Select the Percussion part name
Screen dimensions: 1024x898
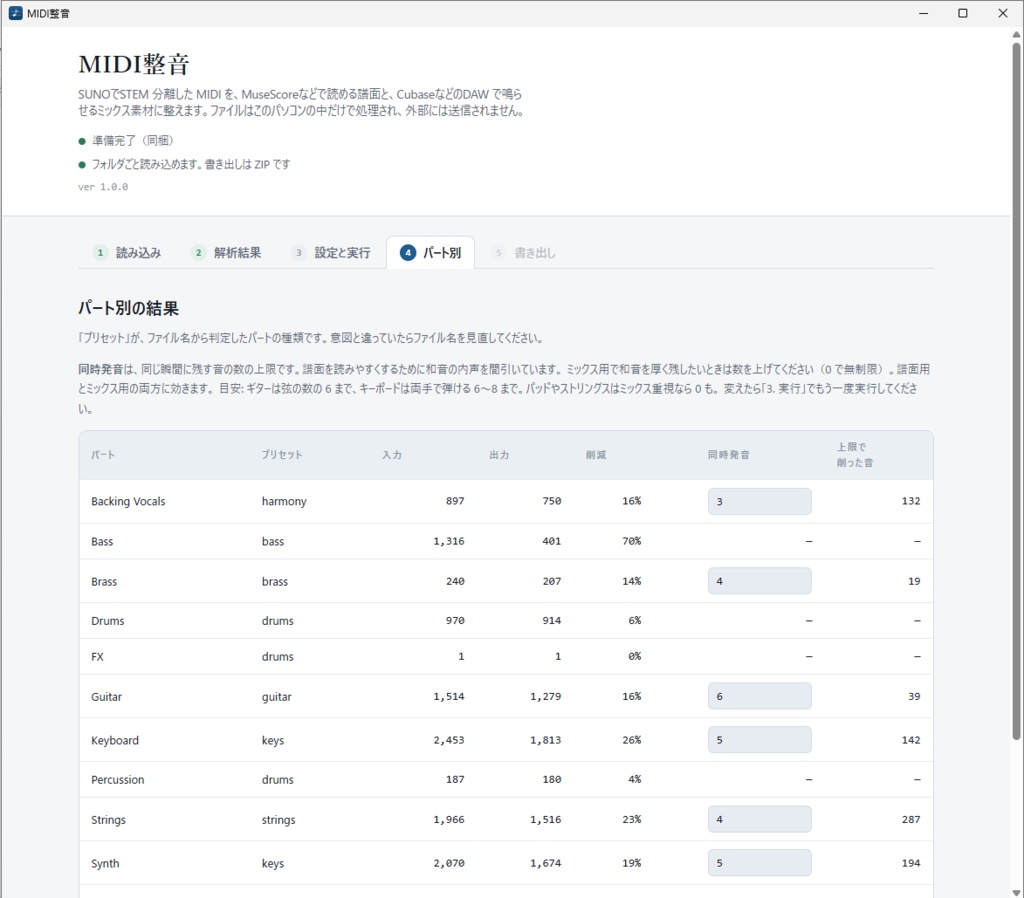click(x=118, y=780)
